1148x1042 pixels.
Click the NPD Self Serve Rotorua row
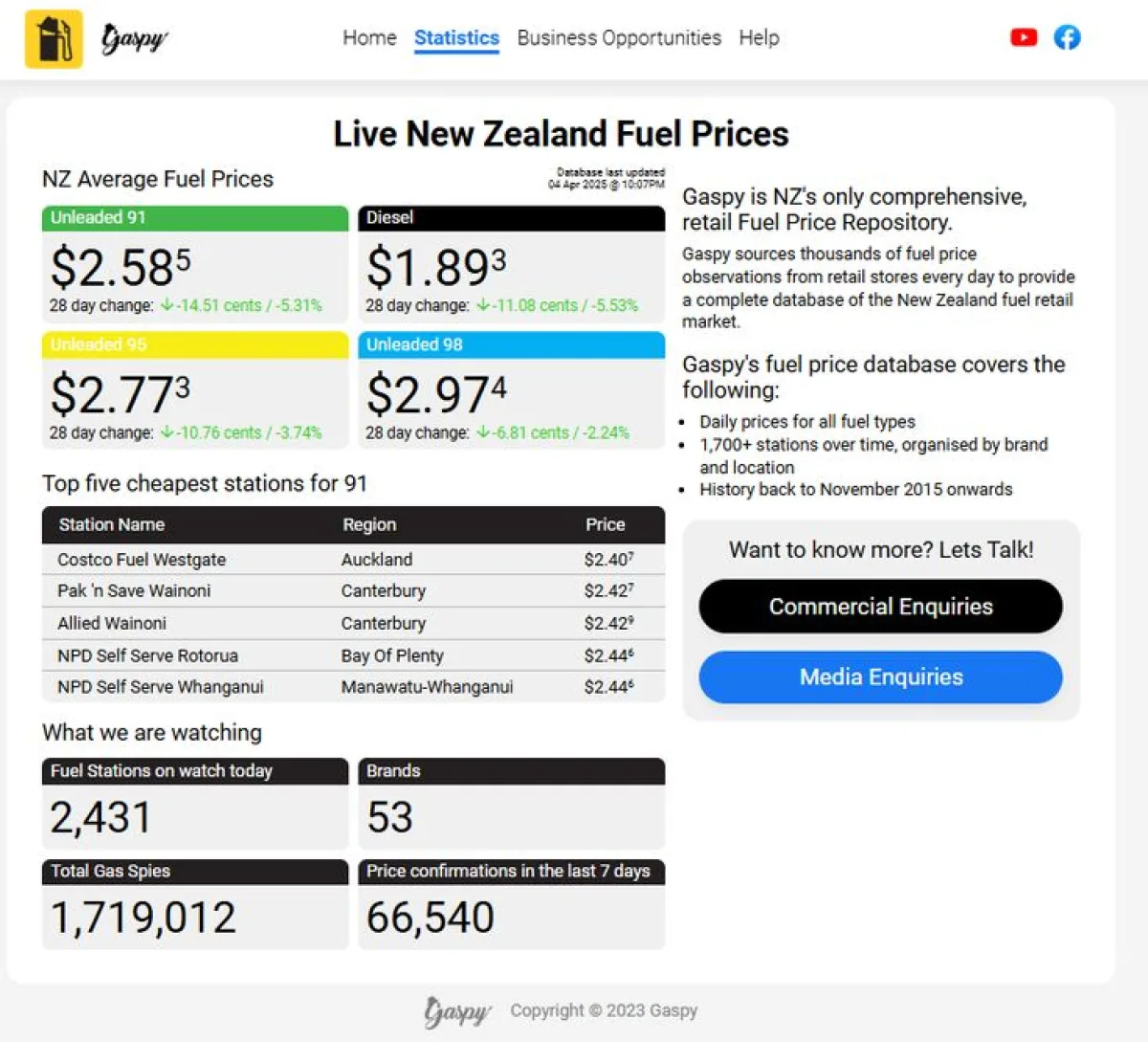point(352,655)
